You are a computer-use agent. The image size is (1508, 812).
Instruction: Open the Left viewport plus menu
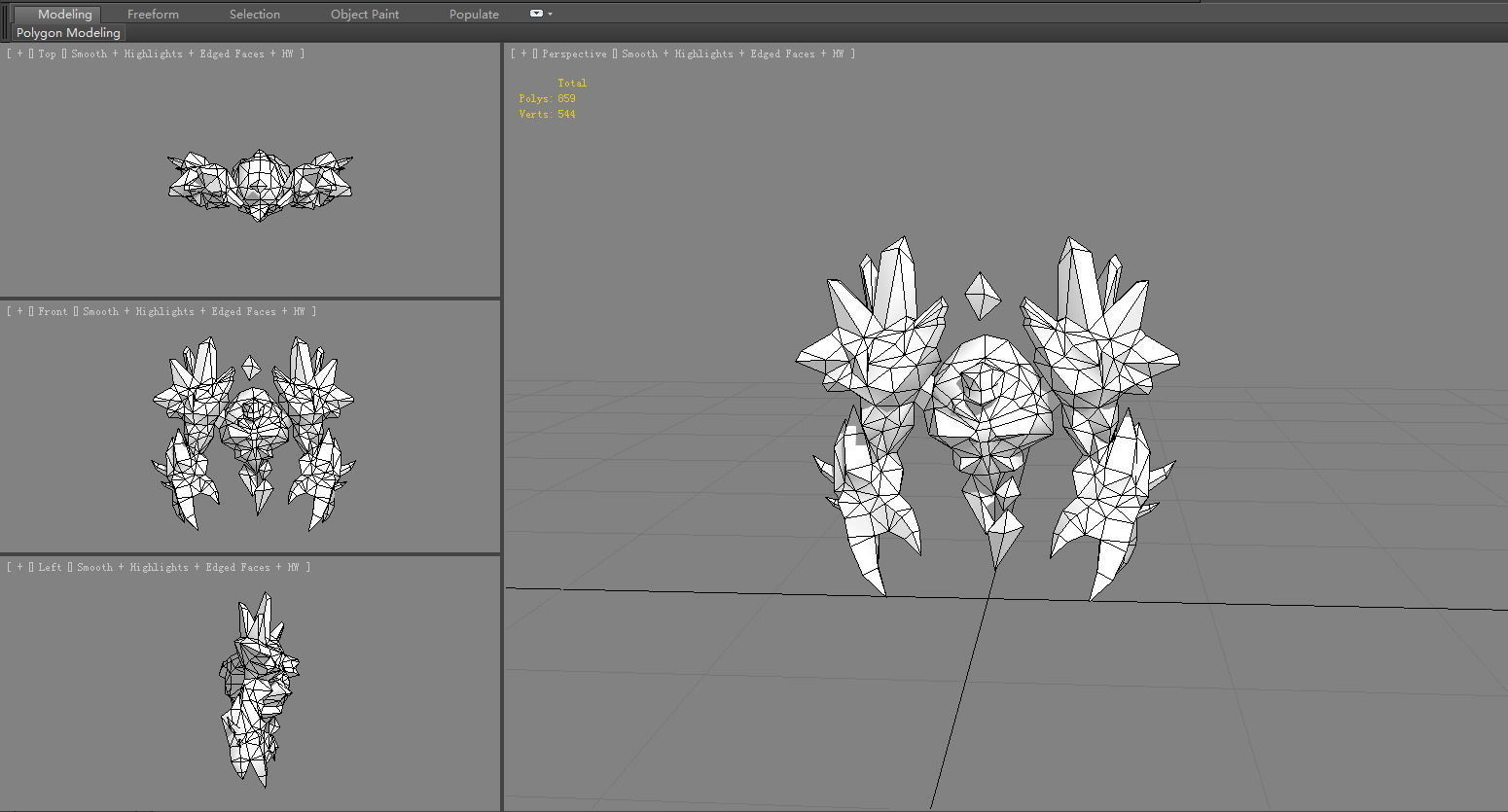19,568
